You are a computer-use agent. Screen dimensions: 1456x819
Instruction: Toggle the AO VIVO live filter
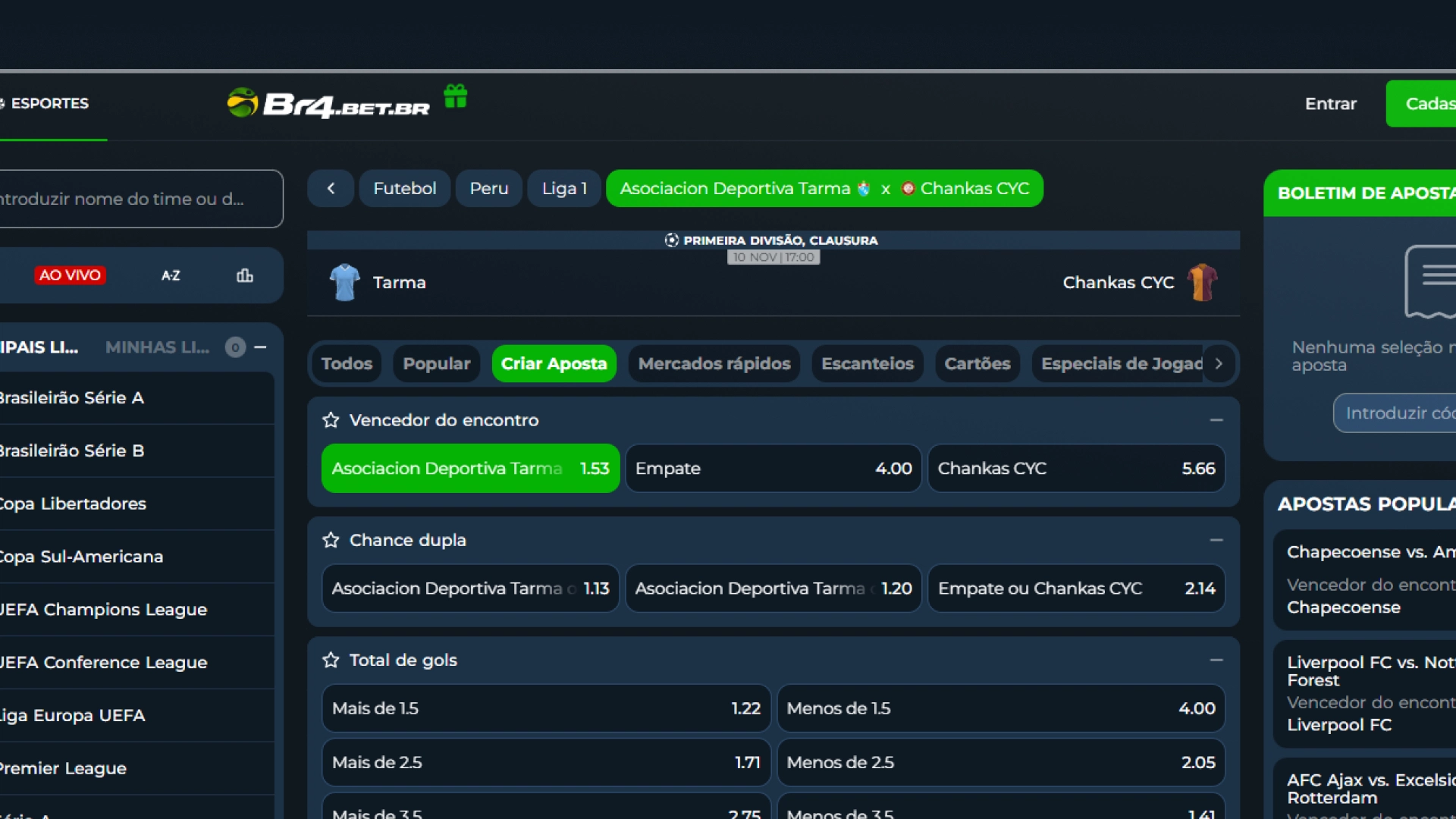click(70, 275)
